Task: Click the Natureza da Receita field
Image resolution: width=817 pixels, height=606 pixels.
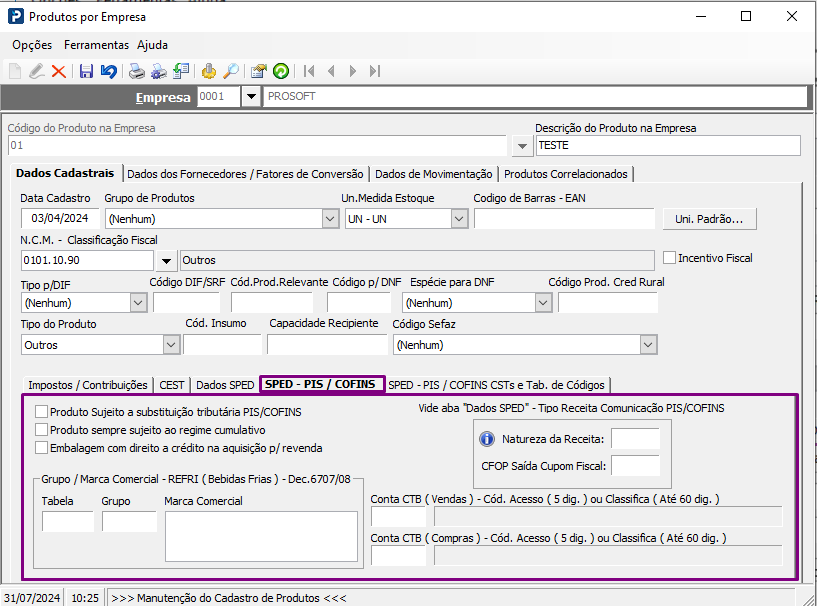Action: pyautogui.click(x=636, y=439)
